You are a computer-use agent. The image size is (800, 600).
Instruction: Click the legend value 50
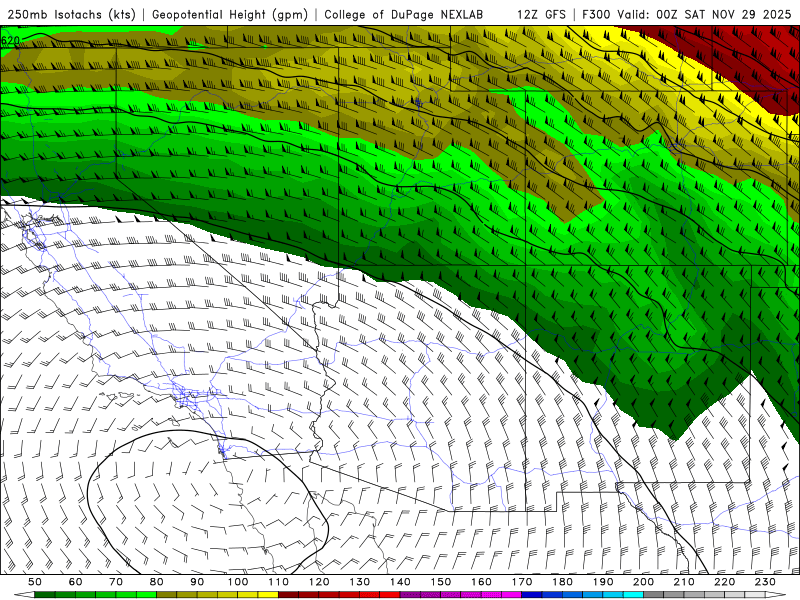coord(35,582)
